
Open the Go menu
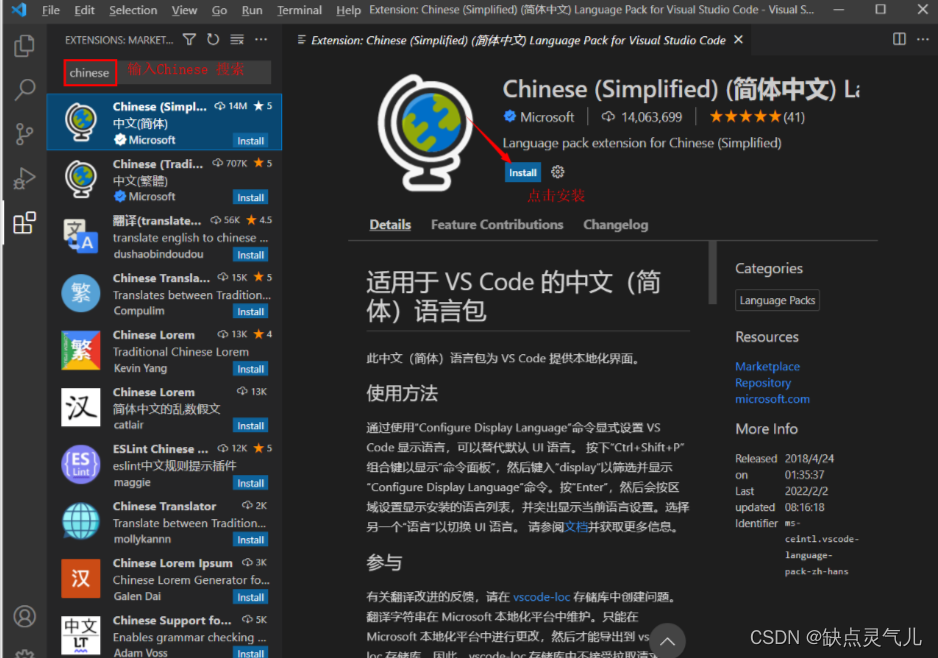220,10
